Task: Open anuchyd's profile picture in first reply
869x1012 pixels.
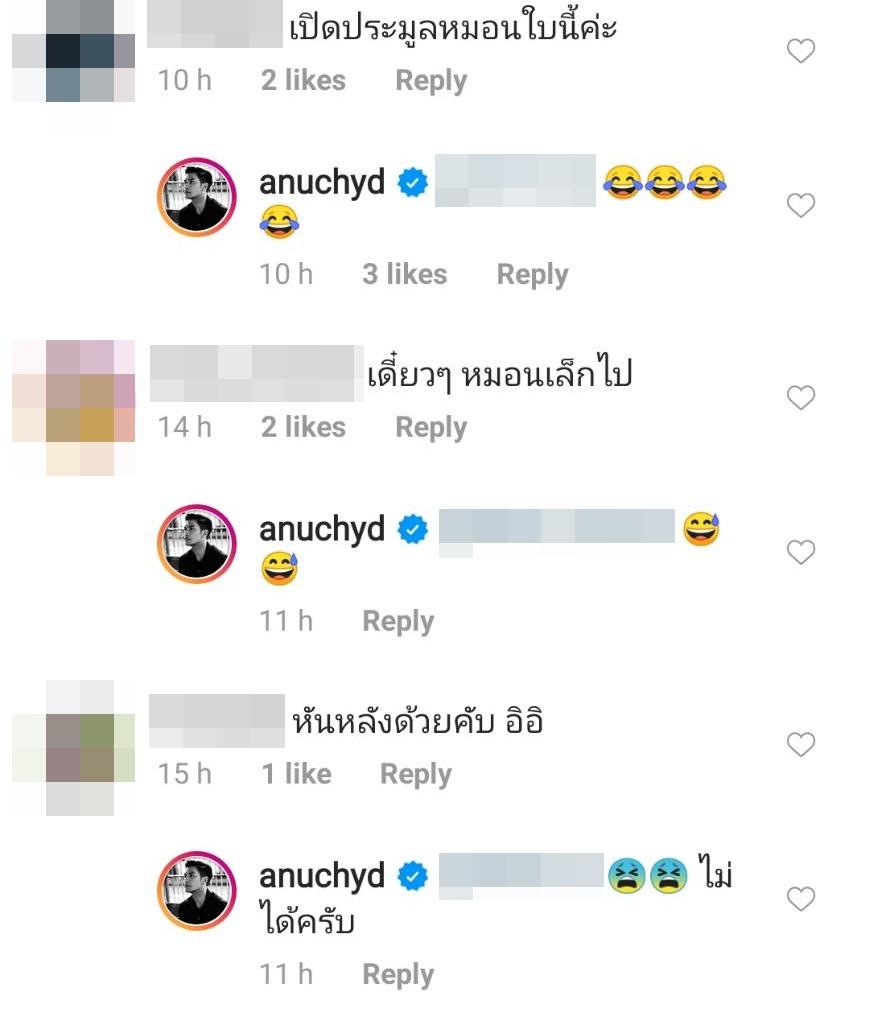Action: [197, 197]
